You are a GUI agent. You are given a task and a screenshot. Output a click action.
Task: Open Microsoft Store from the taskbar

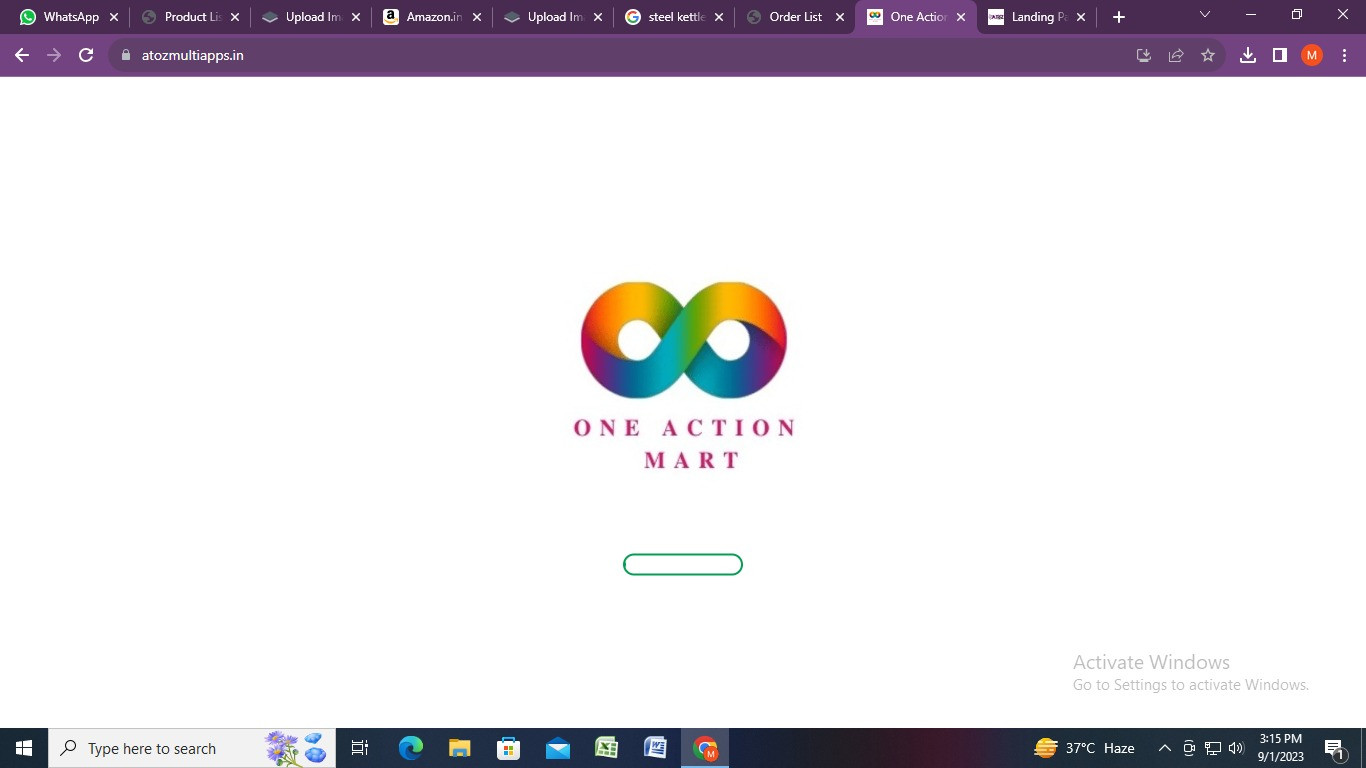pos(509,748)
